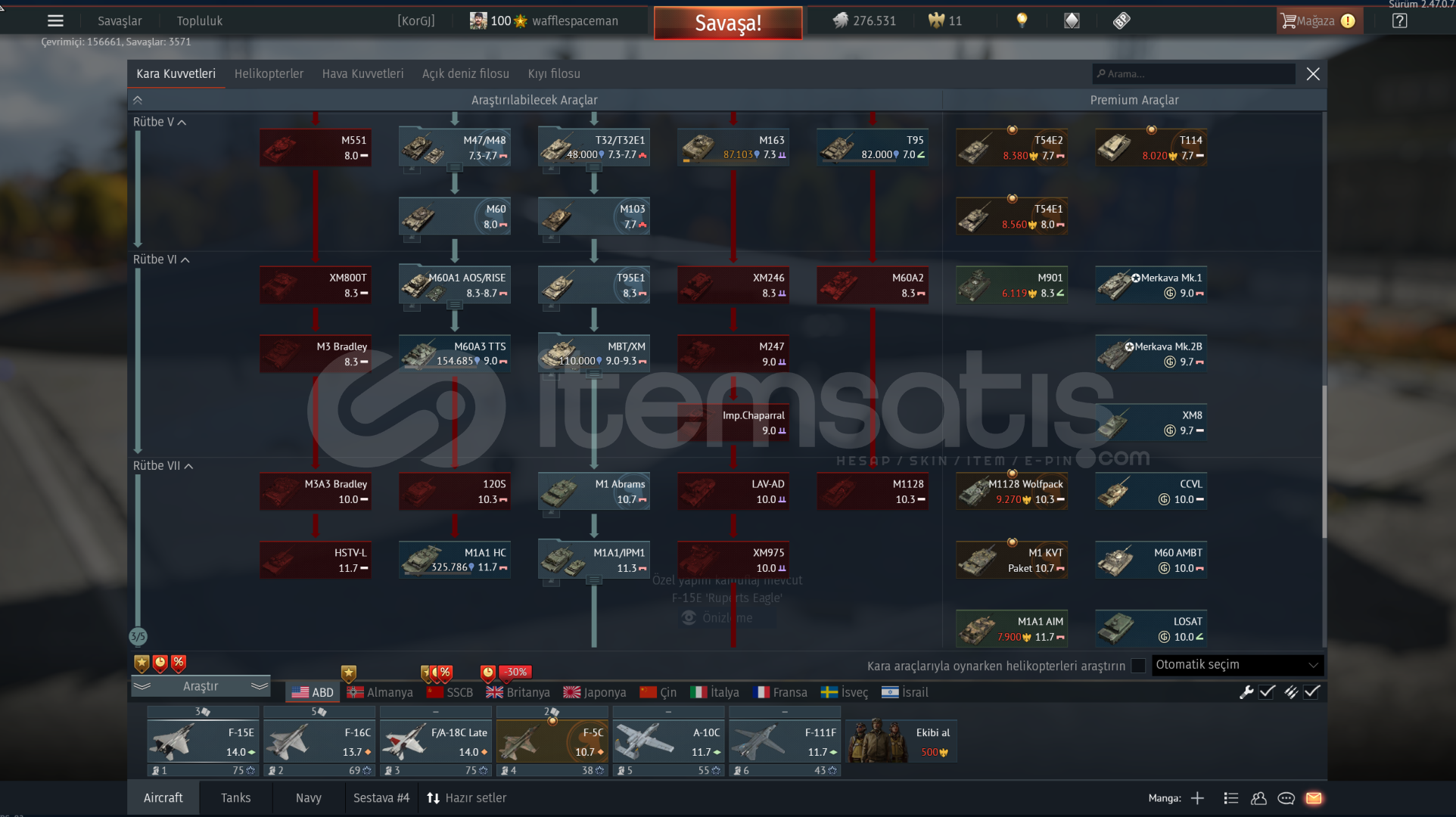Viewport: 1456px width, 817px height.
Task: Open the Topluluk menu
Action: pos(200,21)
